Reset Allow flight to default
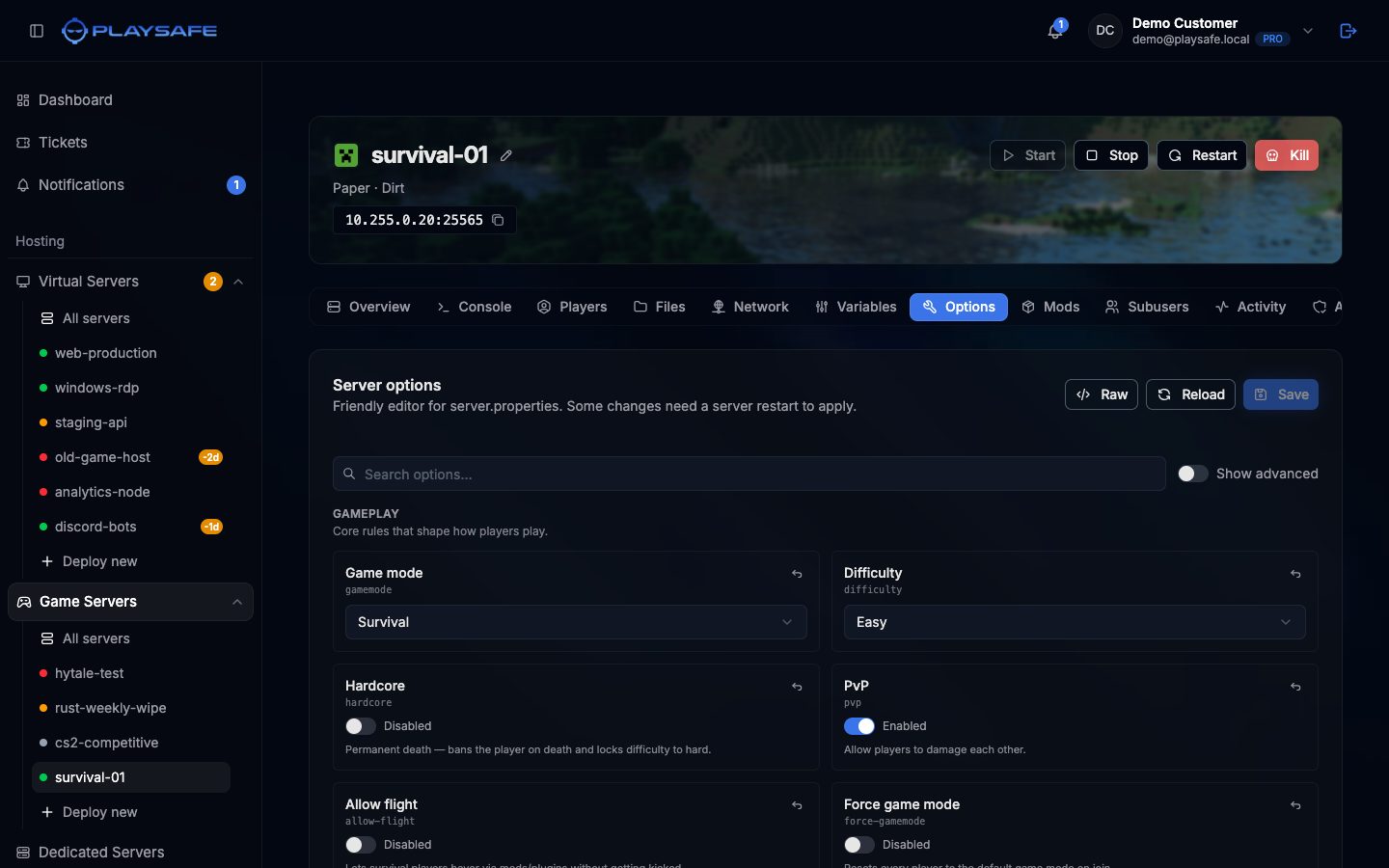 tap(797, 805)
